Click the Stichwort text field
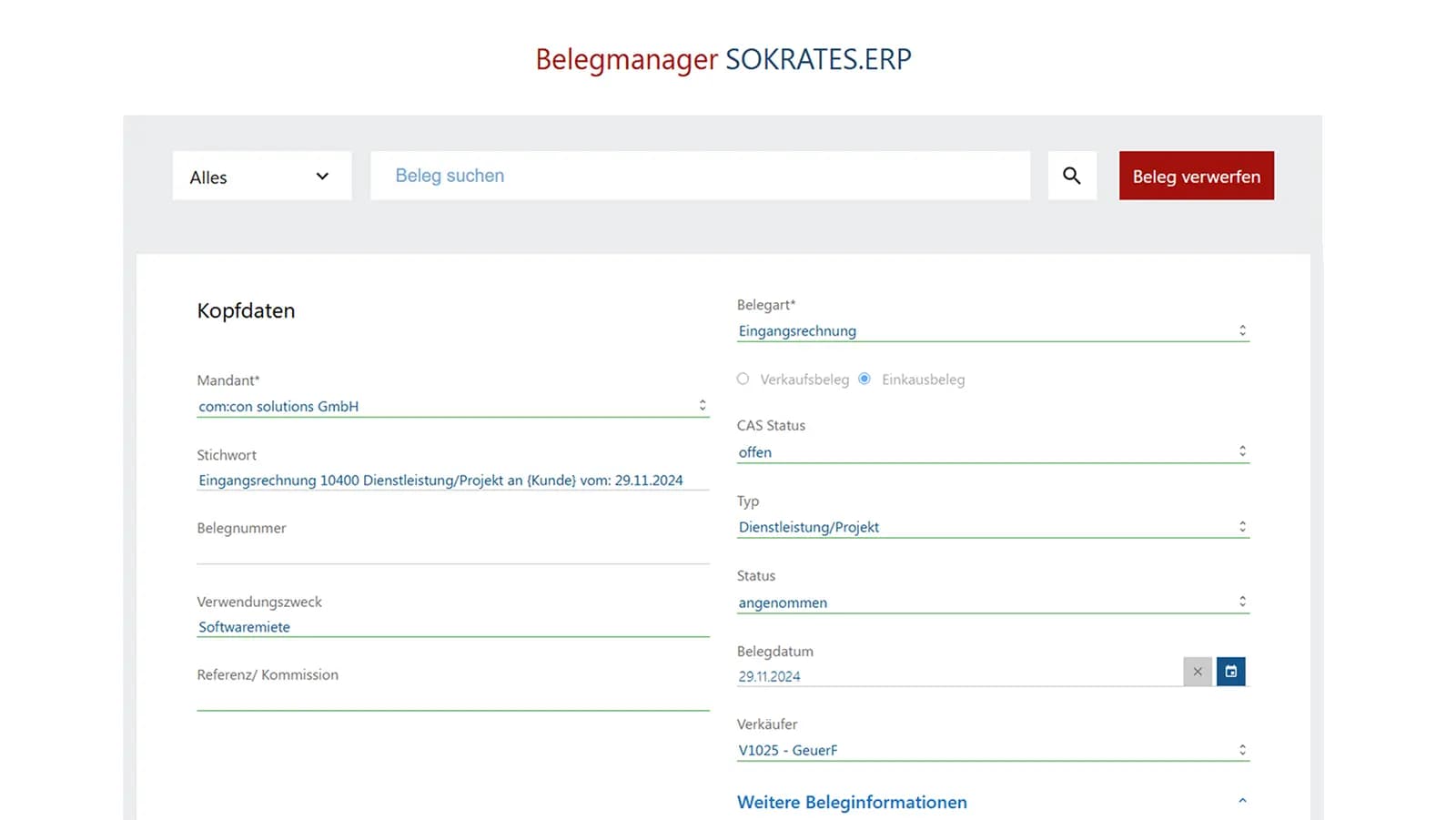Image resolution: width=1456 pixels, height=820 pixels. [x=452, y=480]
